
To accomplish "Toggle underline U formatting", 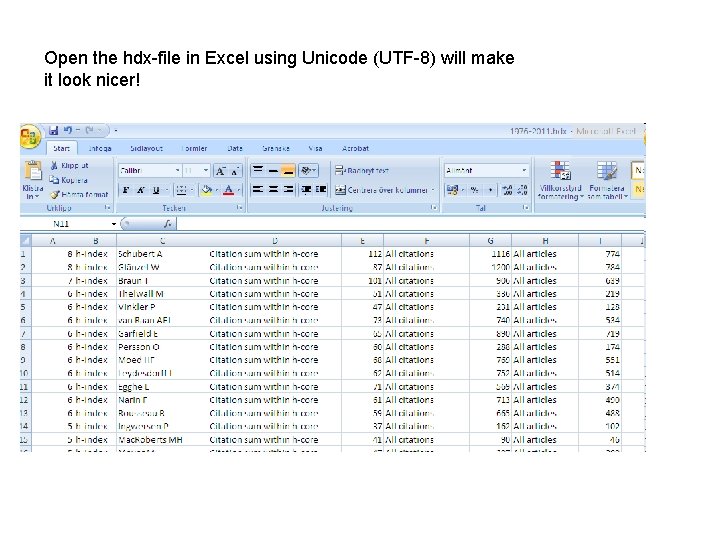I will point(156,190).
